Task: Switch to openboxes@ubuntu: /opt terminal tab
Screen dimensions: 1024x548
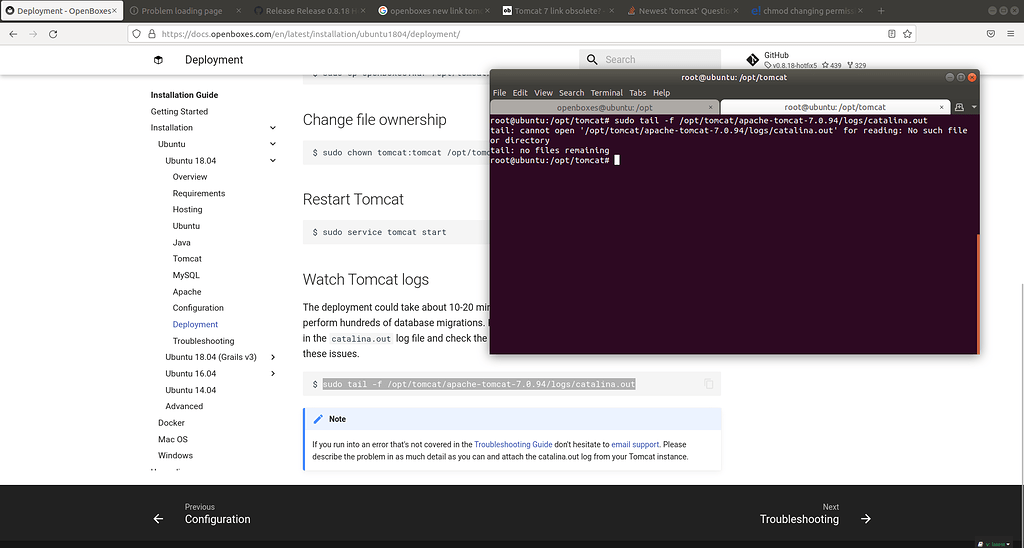Action: (x=605, y=107)
